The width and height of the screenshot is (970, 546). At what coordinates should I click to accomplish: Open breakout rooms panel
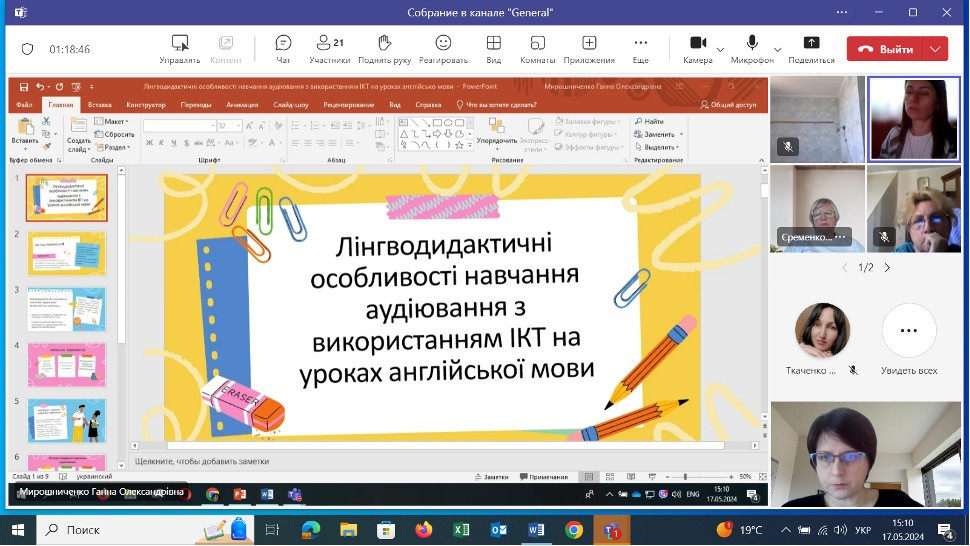(537, 48)
